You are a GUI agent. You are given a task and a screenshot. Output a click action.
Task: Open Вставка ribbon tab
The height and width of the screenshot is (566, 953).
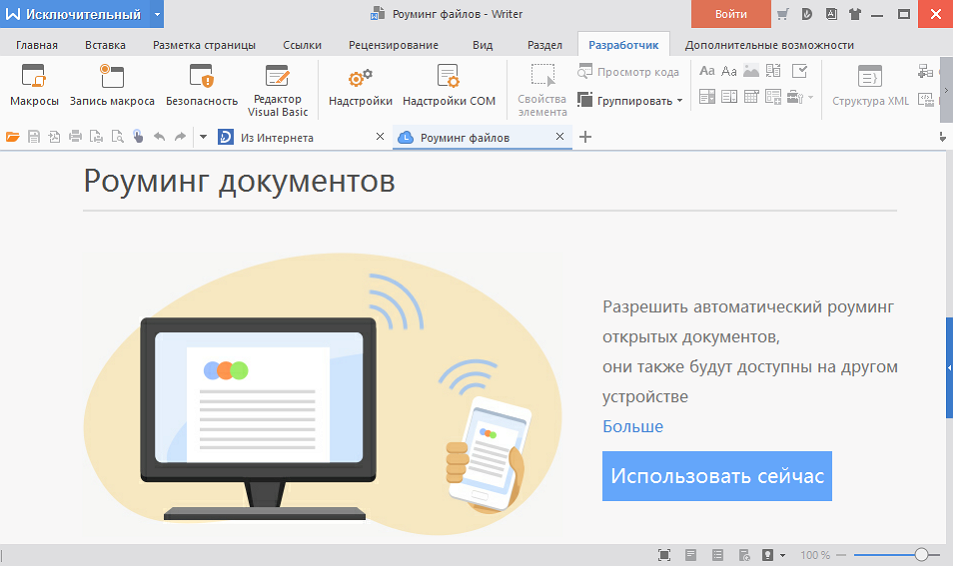[105, 45]
